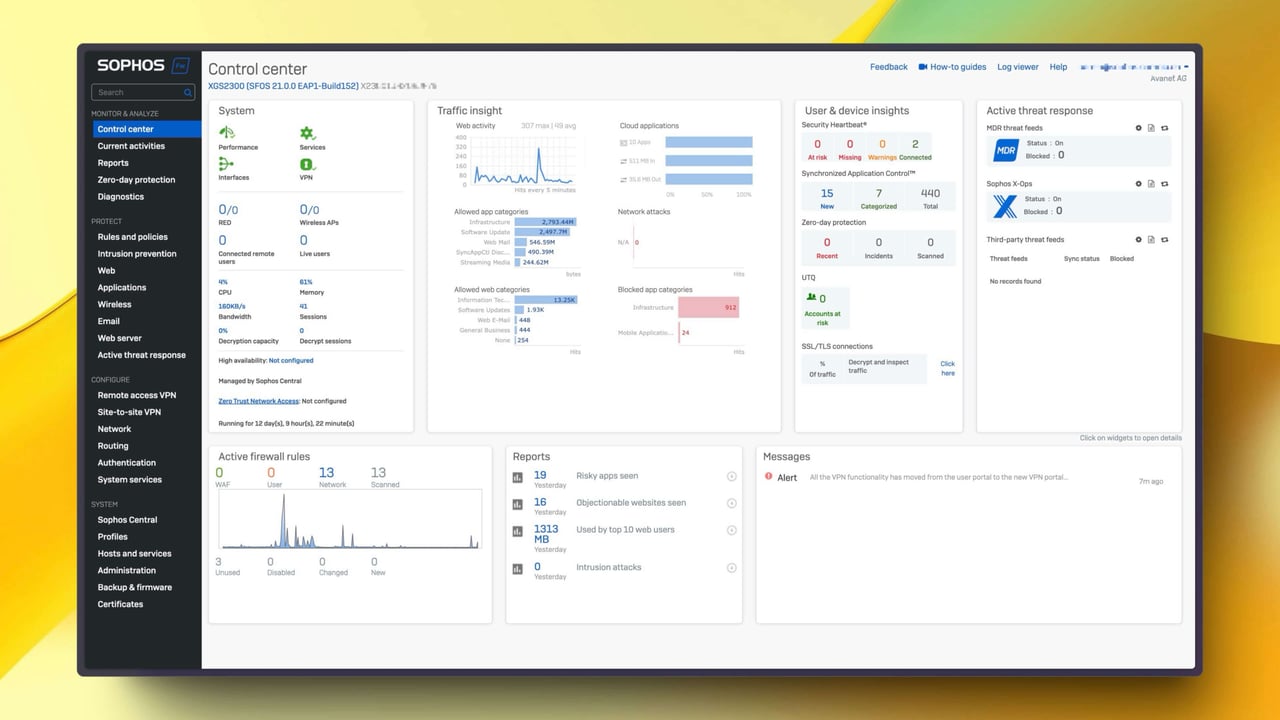Open Intrusion prevention menu
Viewport: 1280px width, 720px height.
tap(137, 254)
